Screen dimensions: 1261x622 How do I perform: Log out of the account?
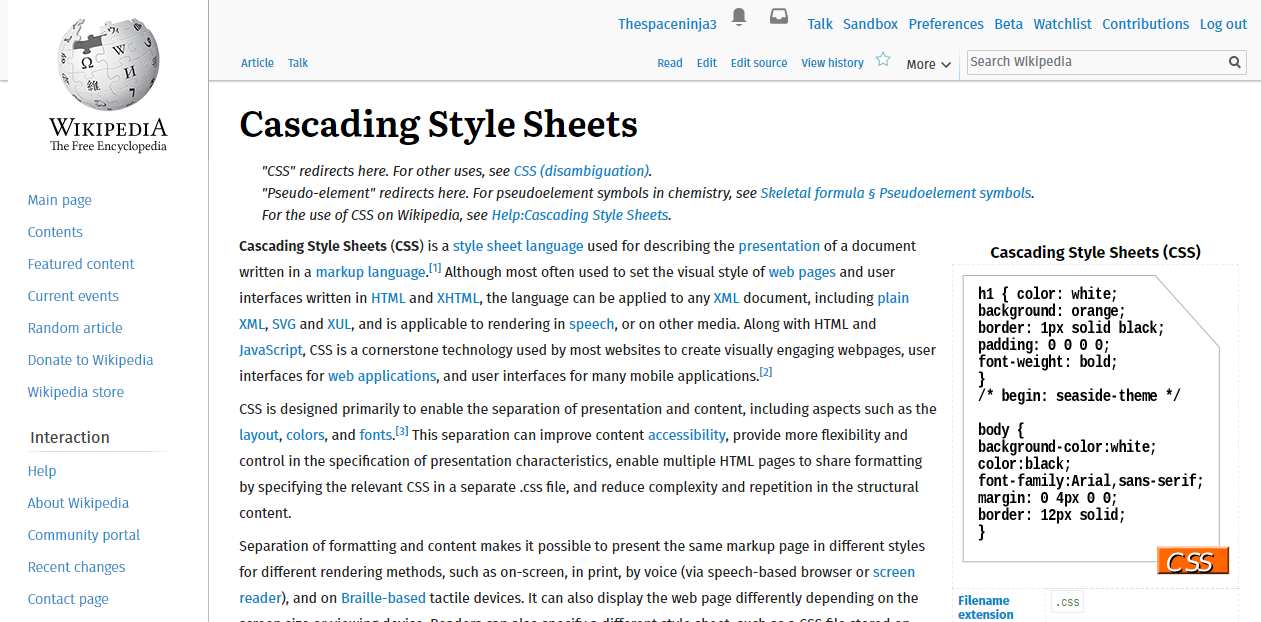tap(1223, 24)
